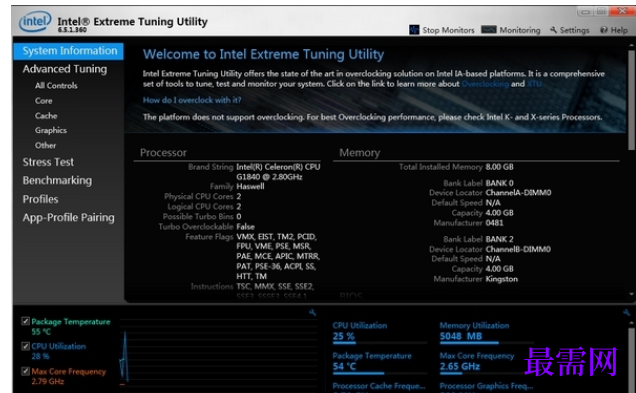This screenshot has width=636, height=393.
Task: Click the Processor Cache Frequency tile
Action: (x=379, y=387)
